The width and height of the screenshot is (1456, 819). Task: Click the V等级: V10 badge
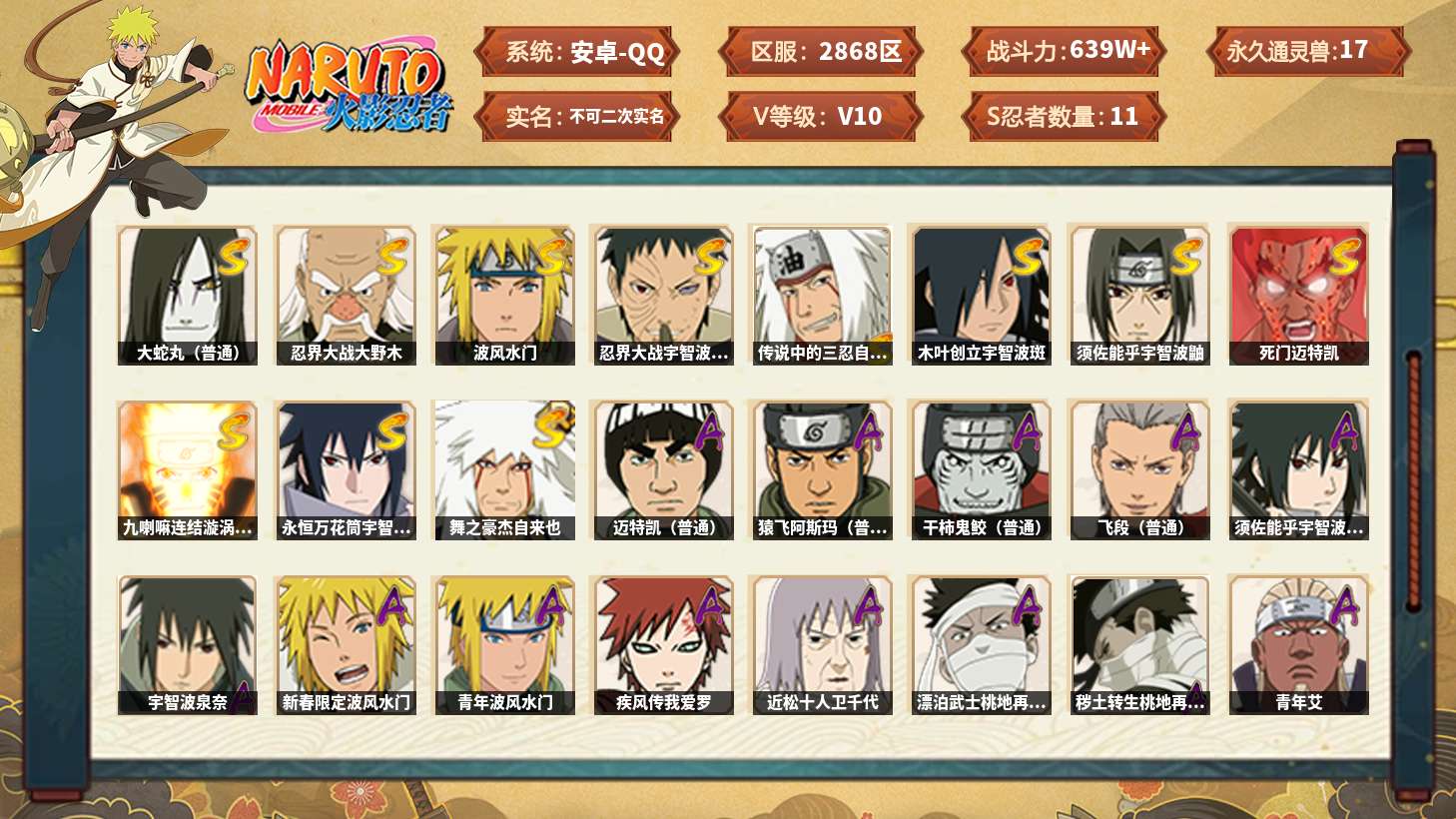click(x=820, y=116)
